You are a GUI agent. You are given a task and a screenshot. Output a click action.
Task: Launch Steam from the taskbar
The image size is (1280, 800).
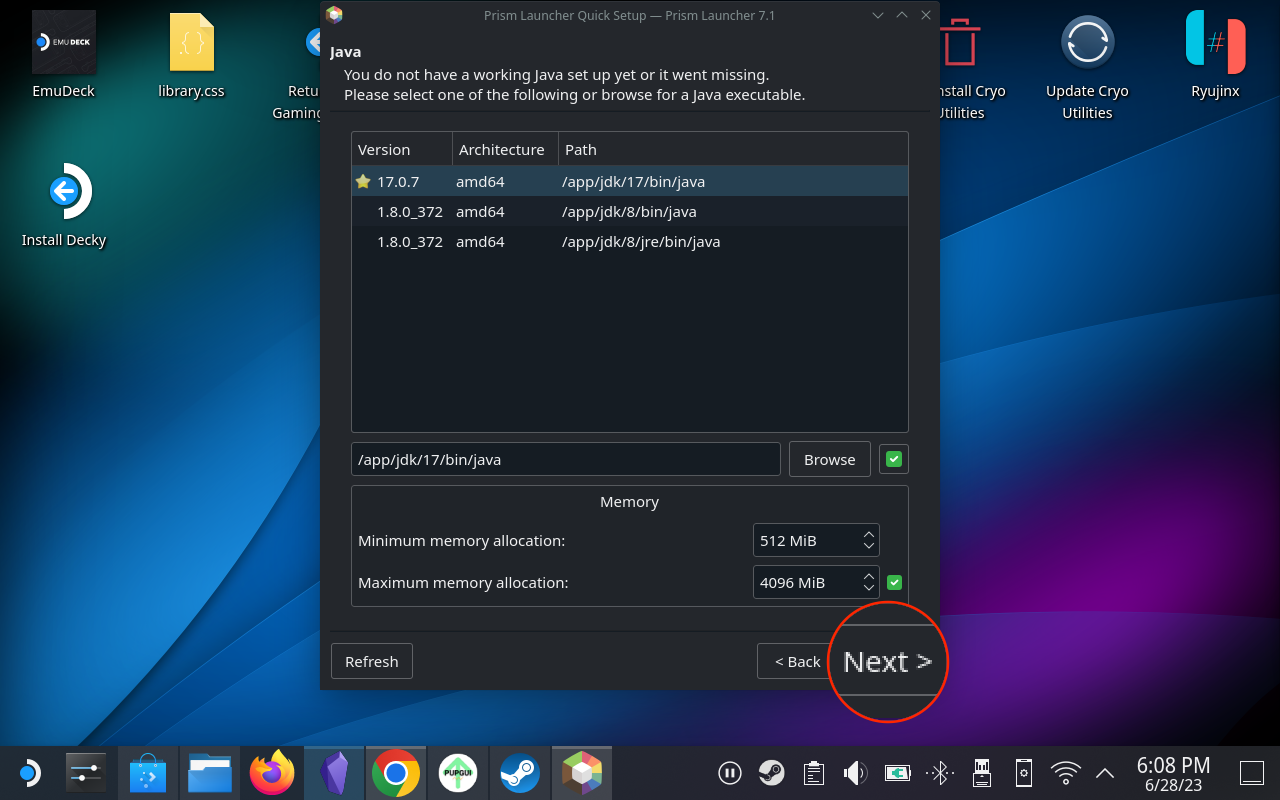tap(519, 772)
